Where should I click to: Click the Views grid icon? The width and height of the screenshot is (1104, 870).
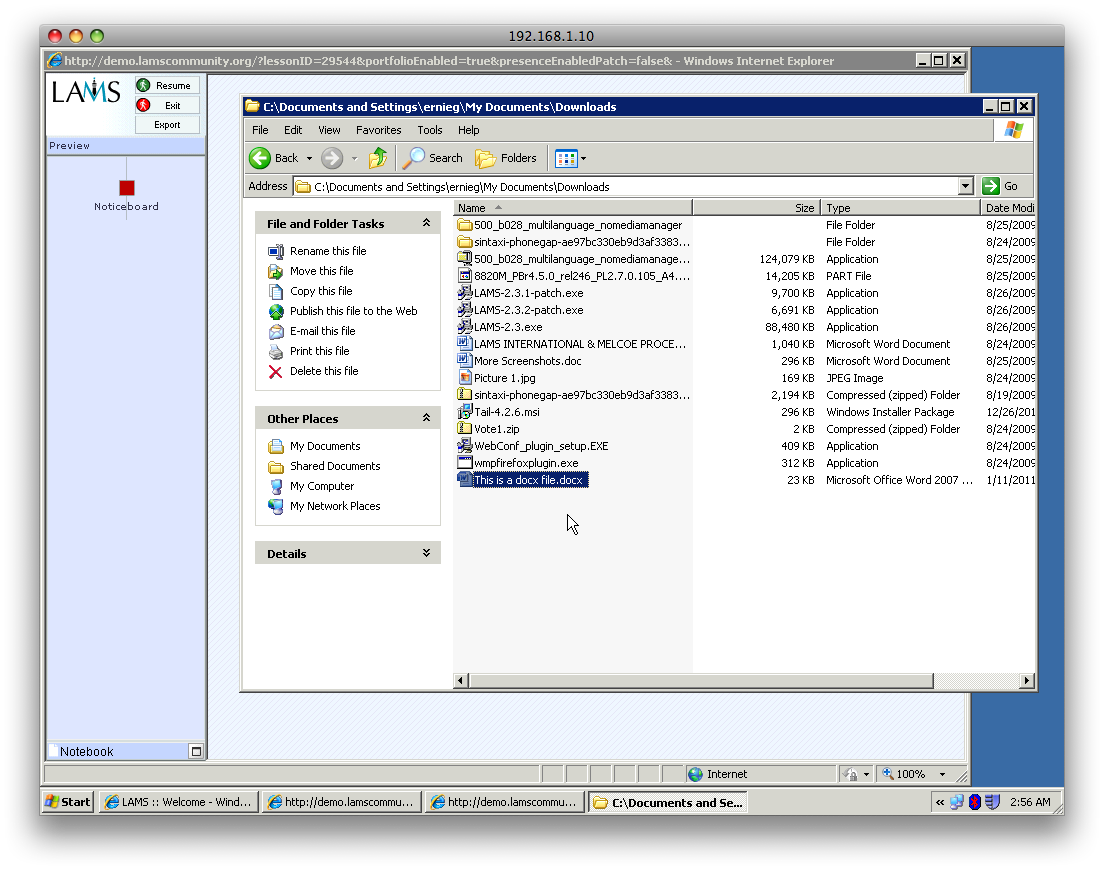566,158
